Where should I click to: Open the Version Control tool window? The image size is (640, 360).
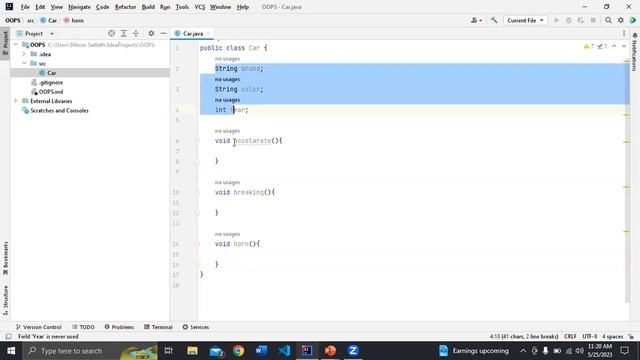pos(38,327)
